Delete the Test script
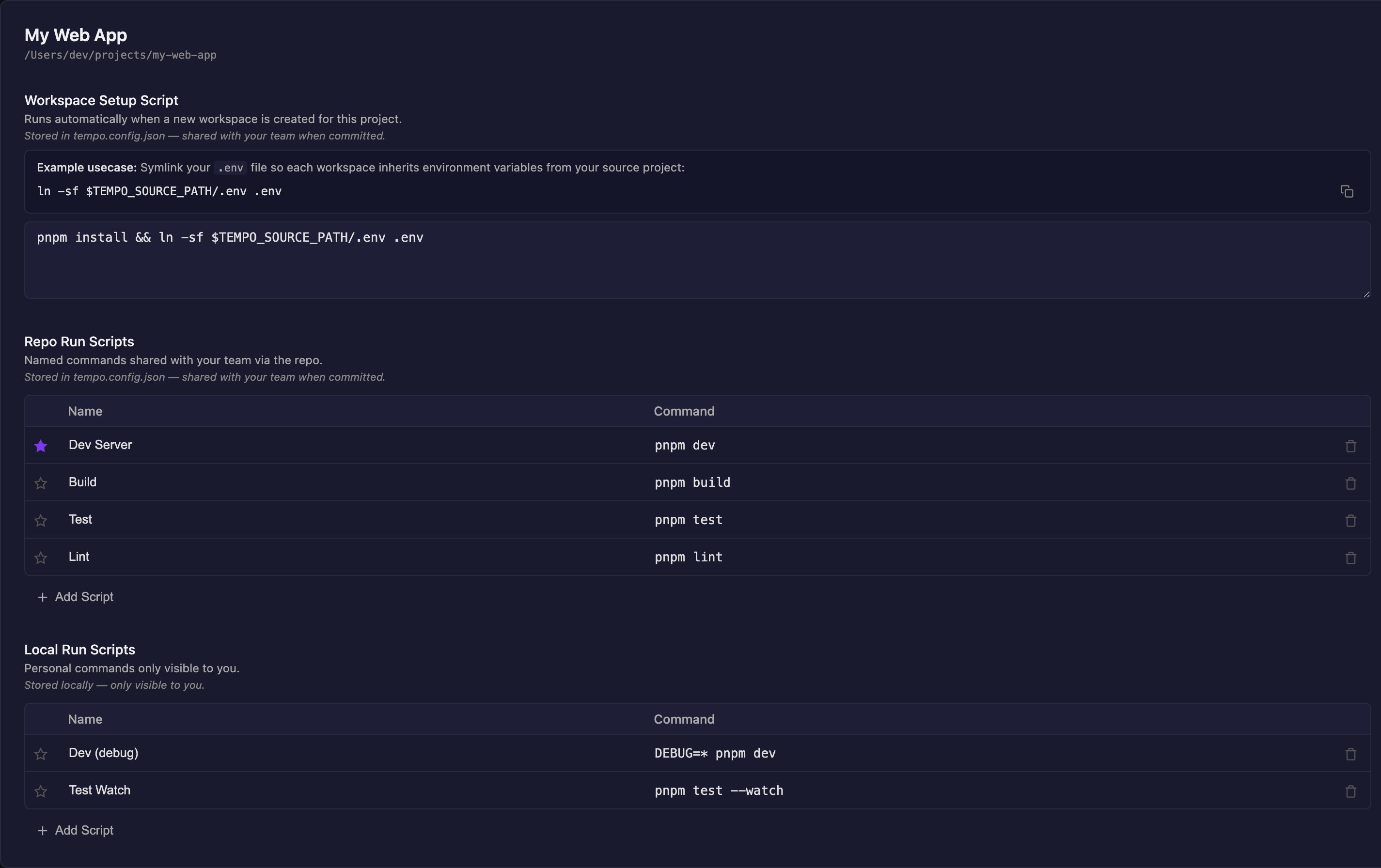Screen dimensions: 1381x868 [1350, 520]
